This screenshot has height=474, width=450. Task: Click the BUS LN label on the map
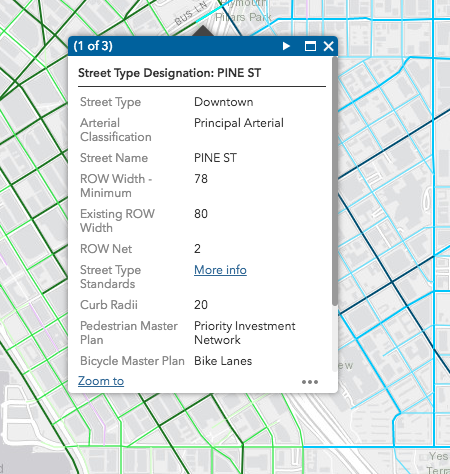coord(191,14)
